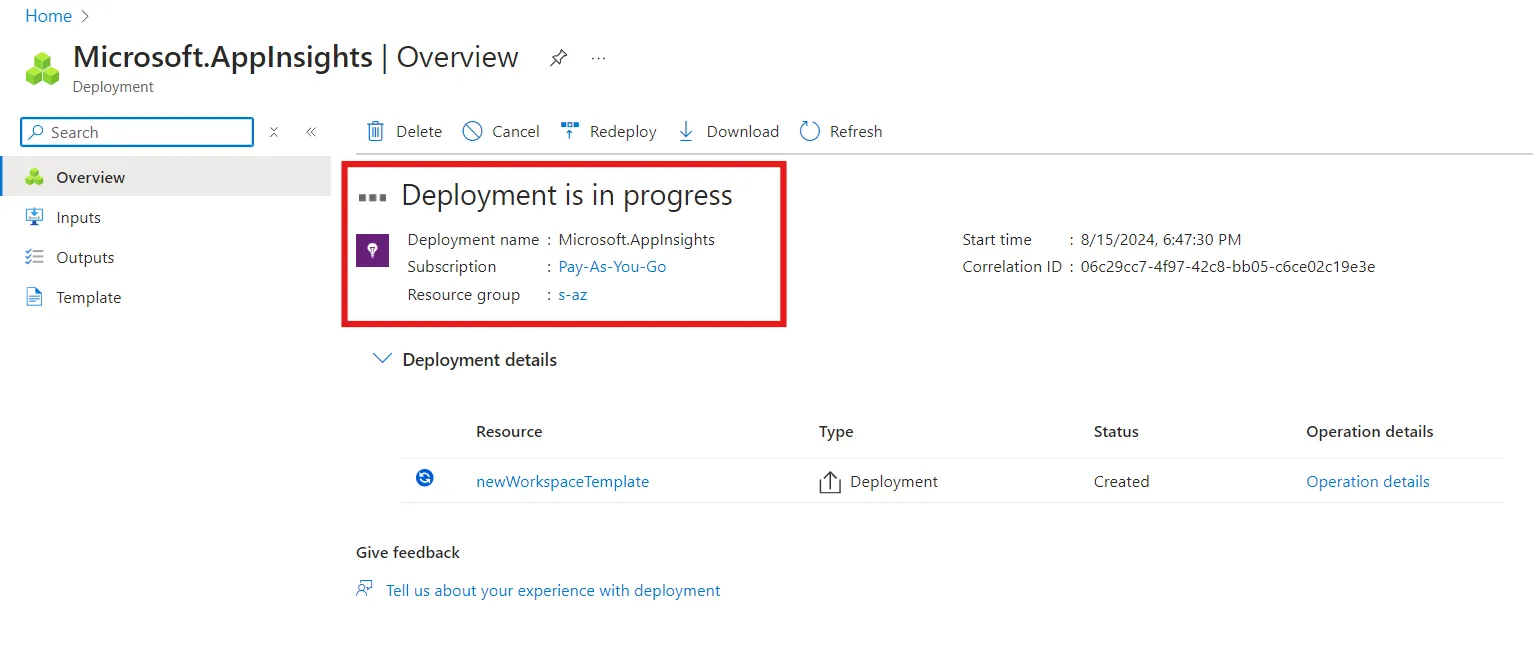Viewport: 1533px width, 653px height.
Task: Click the Type column header
Action: coord(836,432)
